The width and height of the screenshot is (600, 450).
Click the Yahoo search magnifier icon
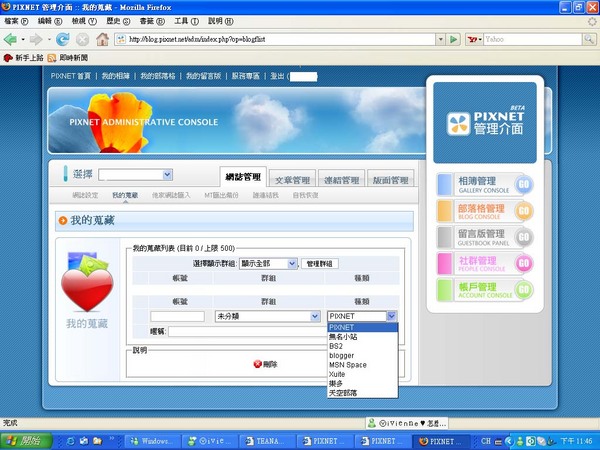pos(589,39)
